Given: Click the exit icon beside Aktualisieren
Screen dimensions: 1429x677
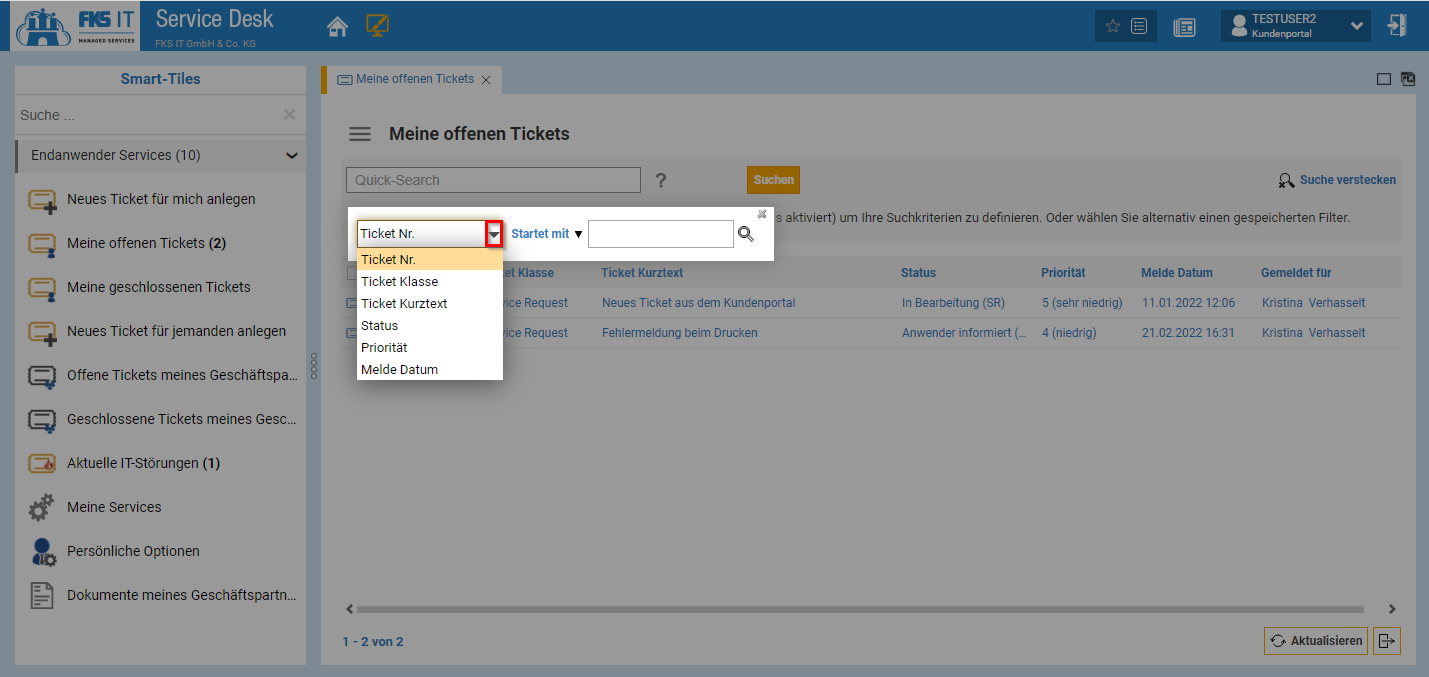Looking at the screenshot, I should [x=1386, y=641].
